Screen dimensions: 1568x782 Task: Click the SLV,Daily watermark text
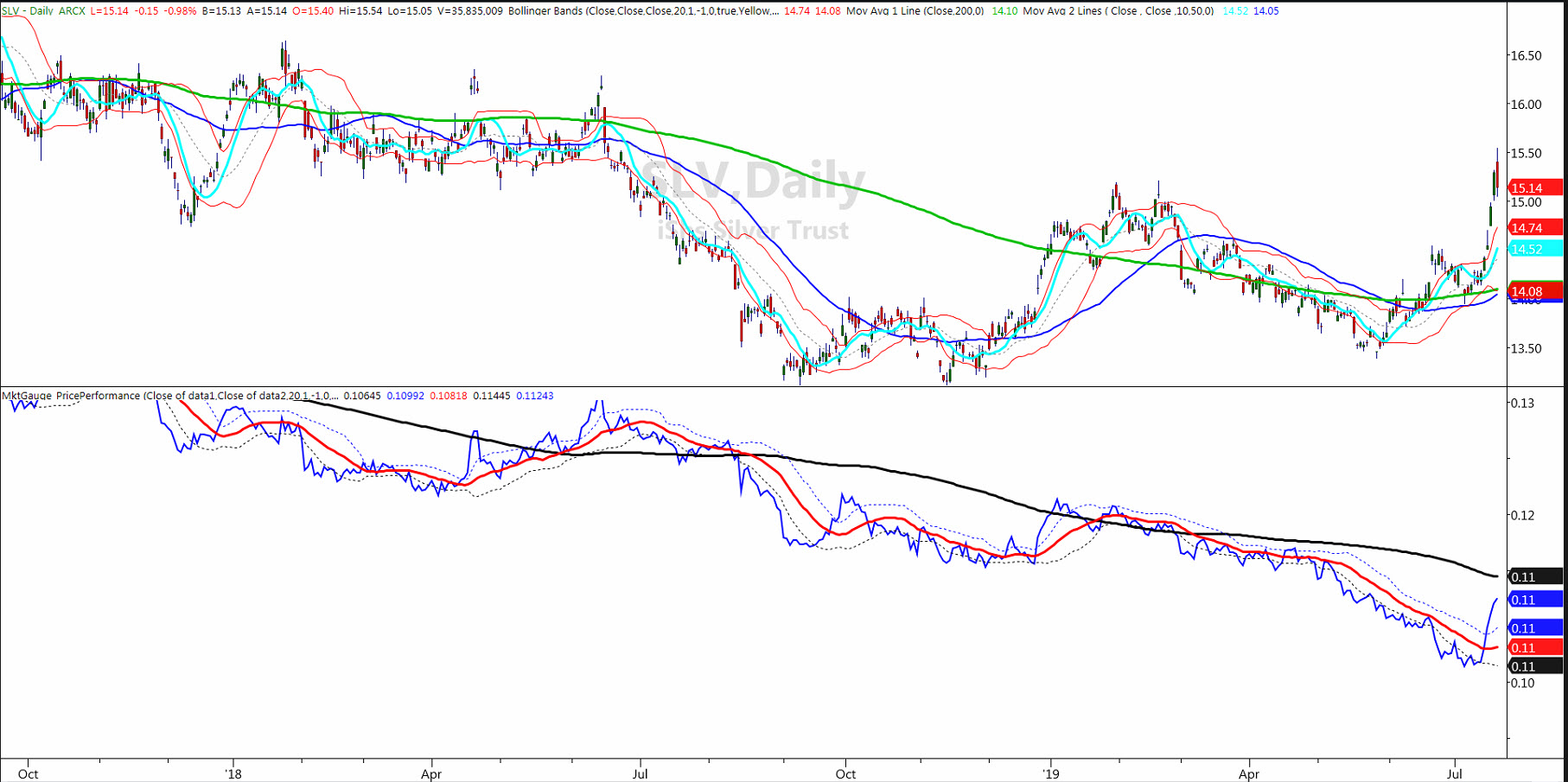click(751, 181)
